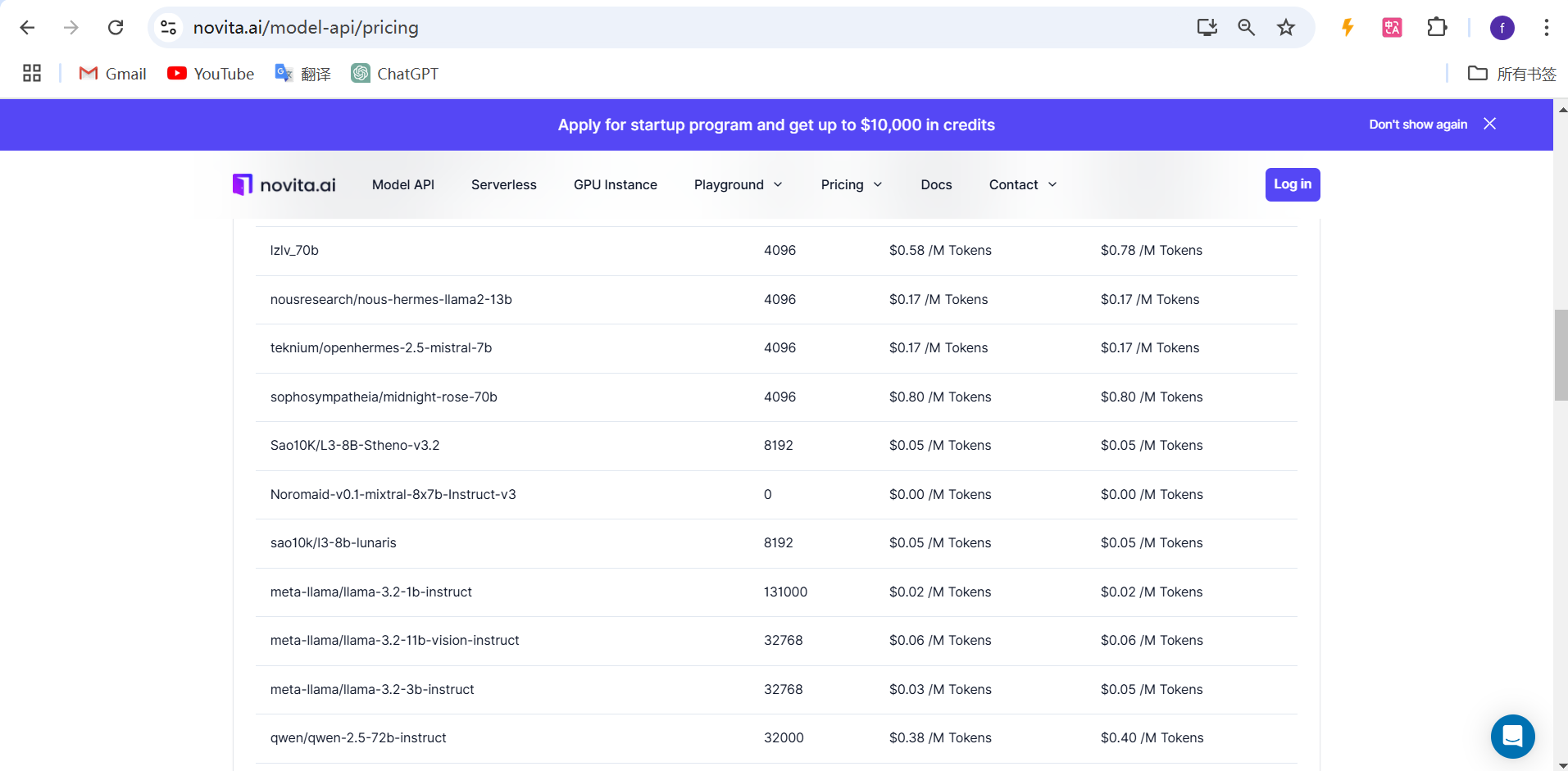The width and height of the screenshot is (1568, 771).
Task: Click the $0.78 /M Tokens price for lzlv_70b
Action: pos(1152,251)
